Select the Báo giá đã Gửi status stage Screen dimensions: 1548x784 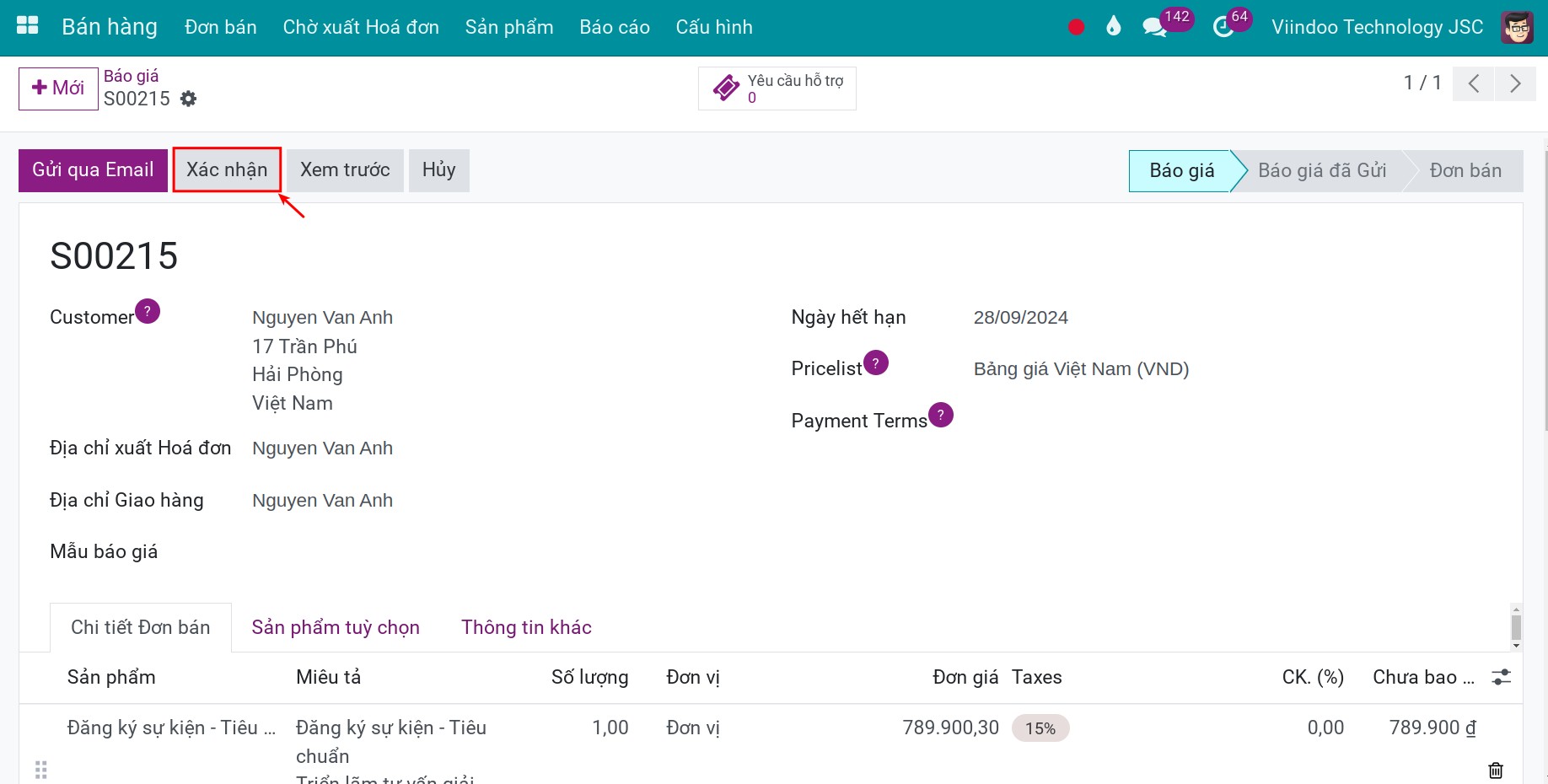point(1321,171)
